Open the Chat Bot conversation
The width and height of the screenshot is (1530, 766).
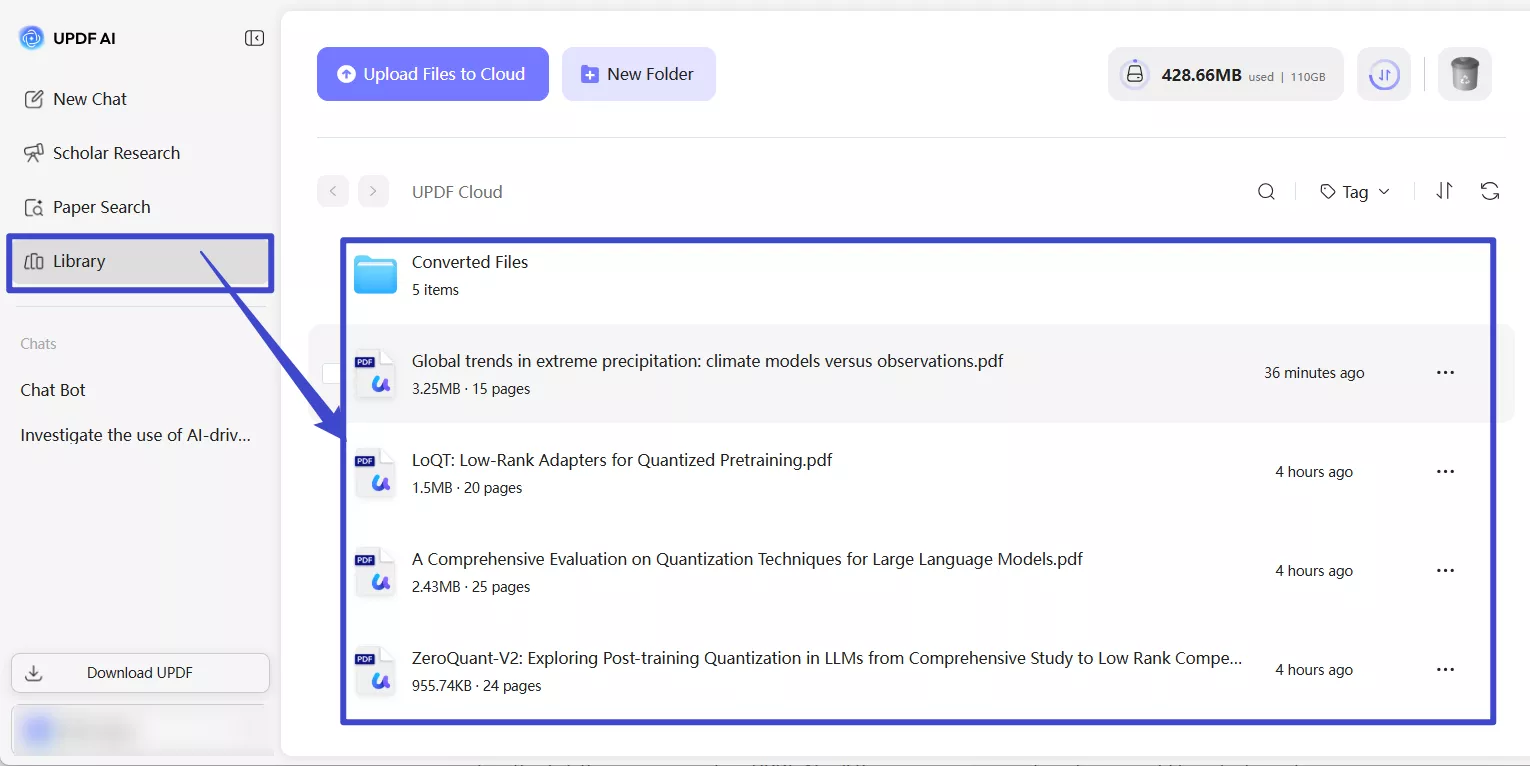tap(53, 390)
